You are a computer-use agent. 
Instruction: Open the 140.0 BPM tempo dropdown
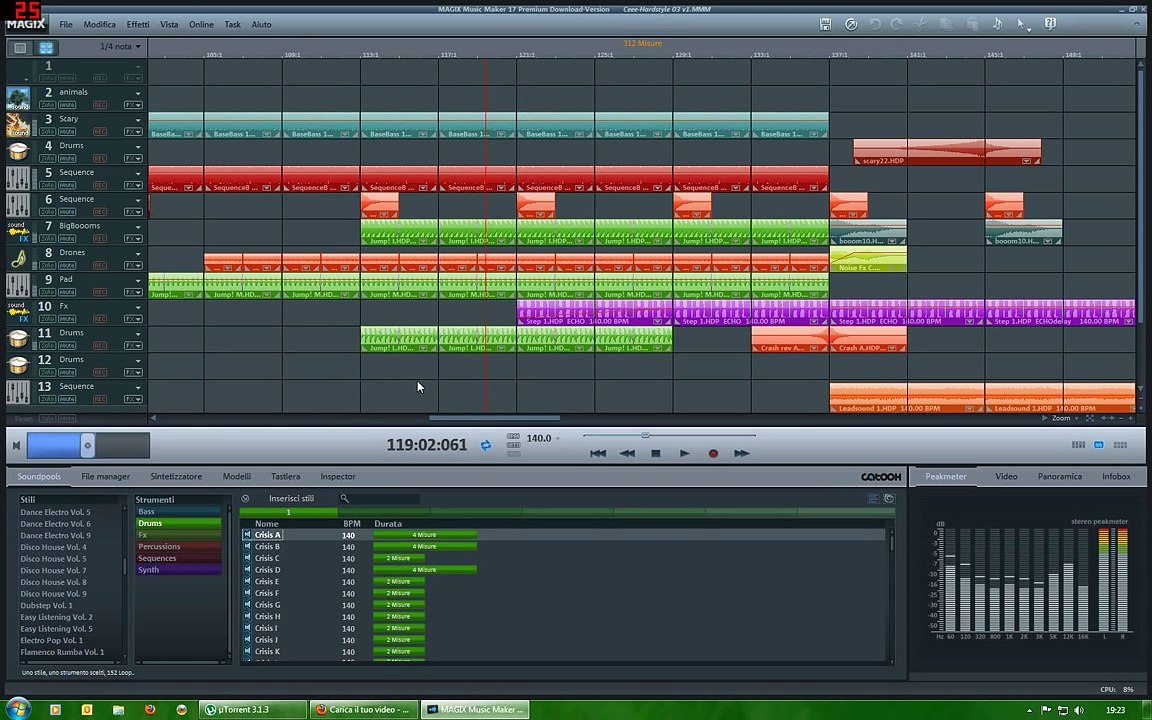point(558,439)
